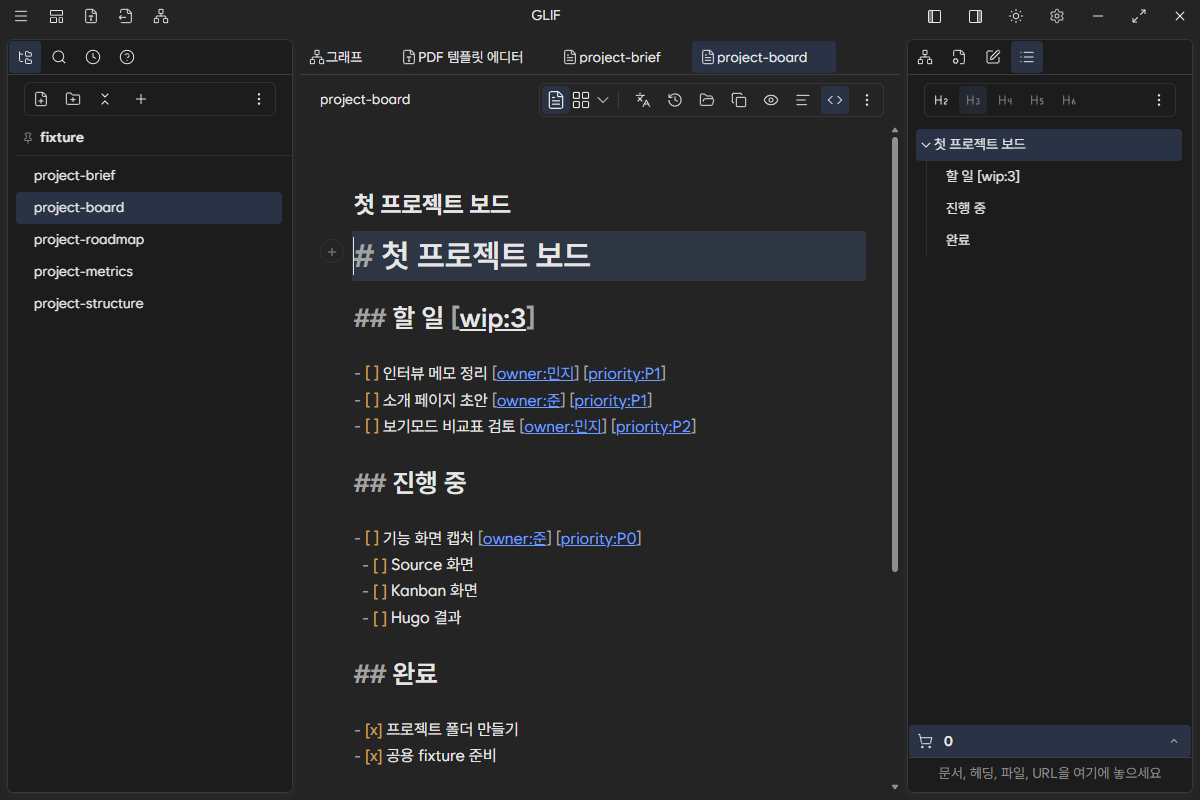Image resolution: width=1200 pixels, height=800 pixels.
Task: Click the plus icon in the sidebar toolbar
Action: (x=141, y=99)
